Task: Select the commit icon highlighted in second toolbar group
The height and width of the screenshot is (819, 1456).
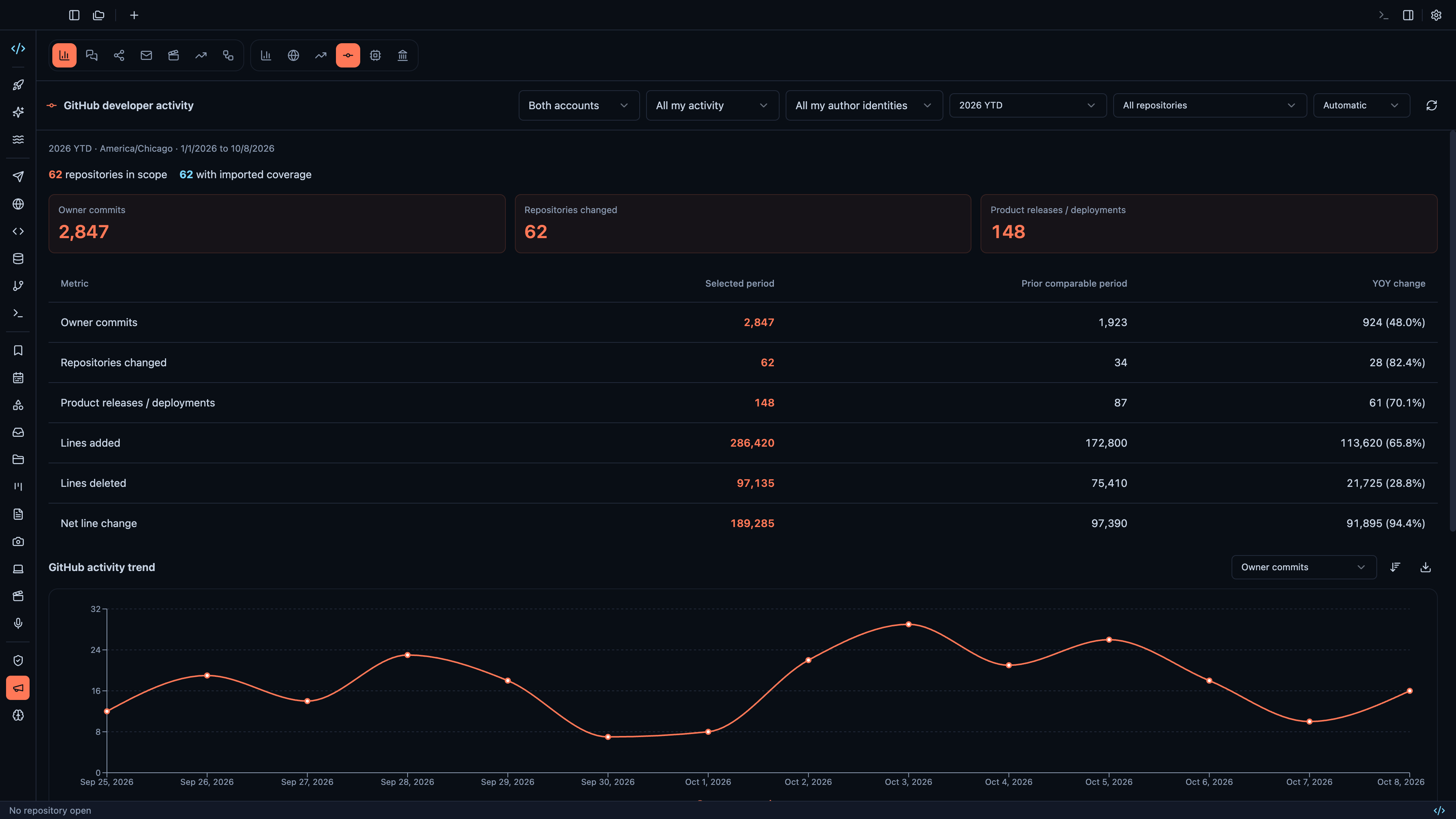Action: tap(348, 55)
